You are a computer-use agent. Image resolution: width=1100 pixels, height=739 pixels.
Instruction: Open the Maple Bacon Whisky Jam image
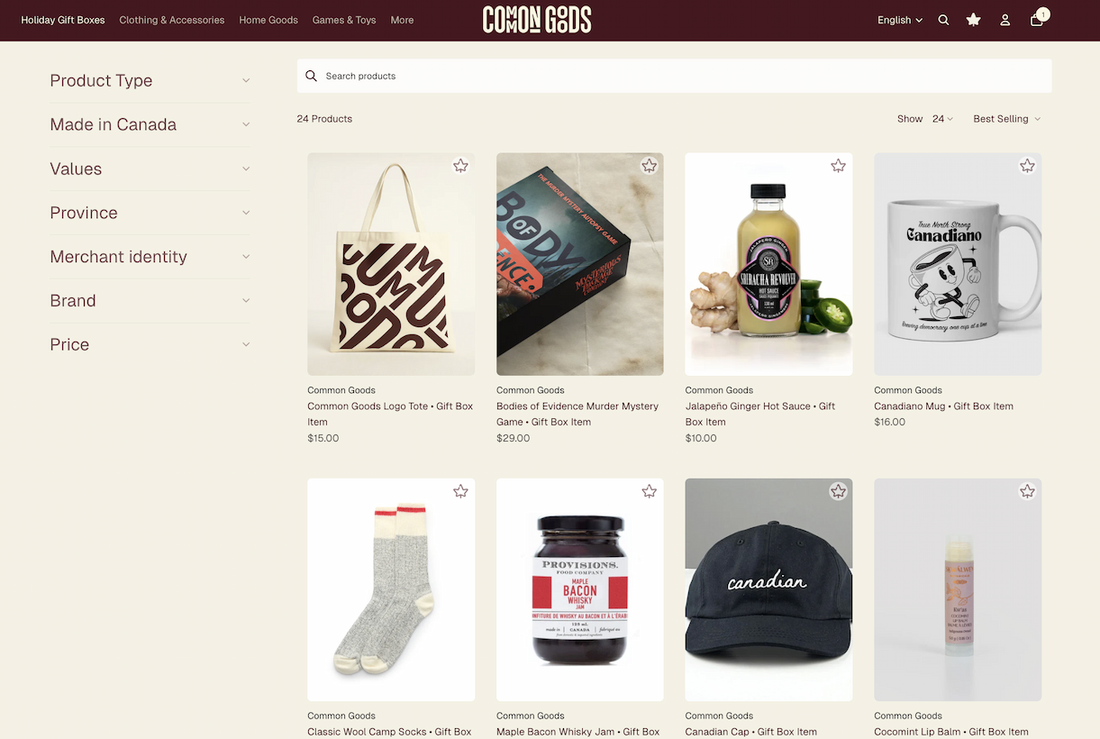tap(579, 590)
